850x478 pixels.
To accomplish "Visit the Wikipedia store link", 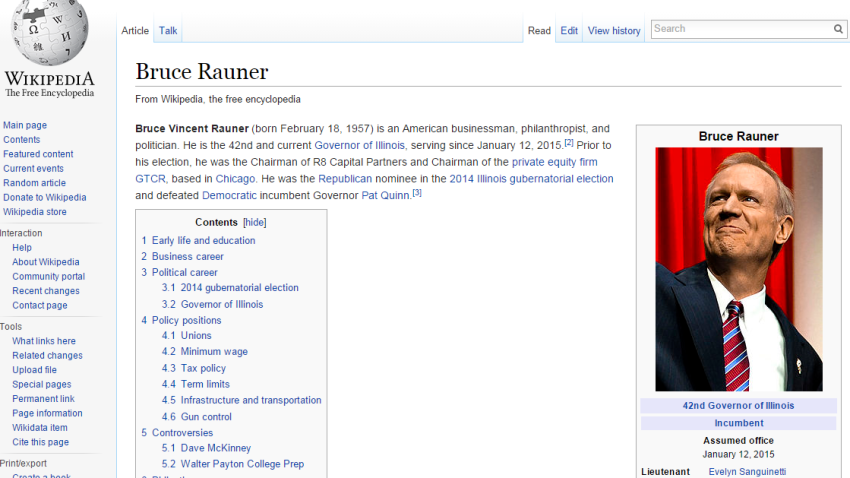I will (35, 212).
